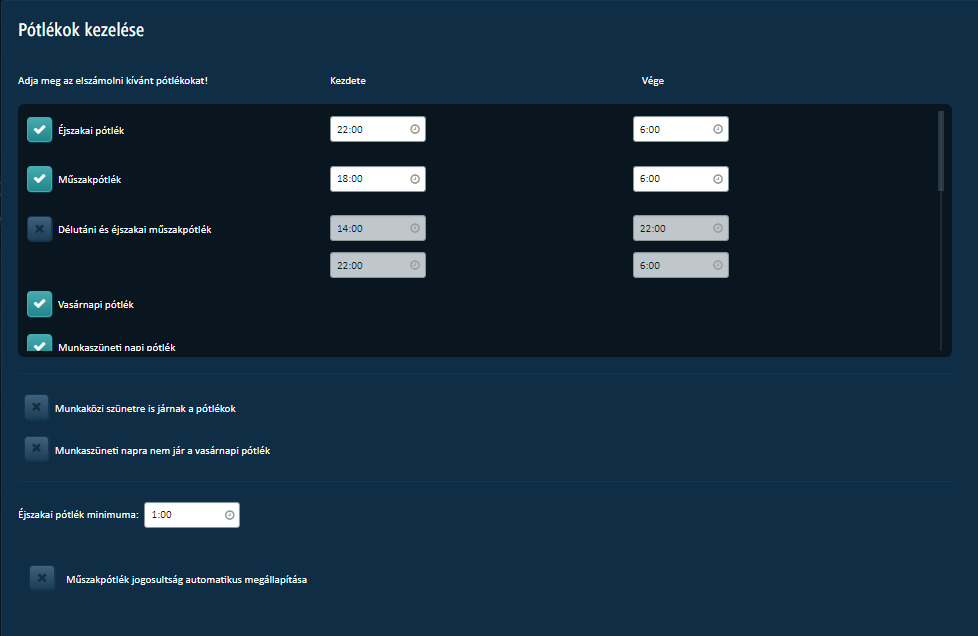Uncheck the Műszakpótlék checkbox
Screen dimensions: 978x636
point(39,179)
